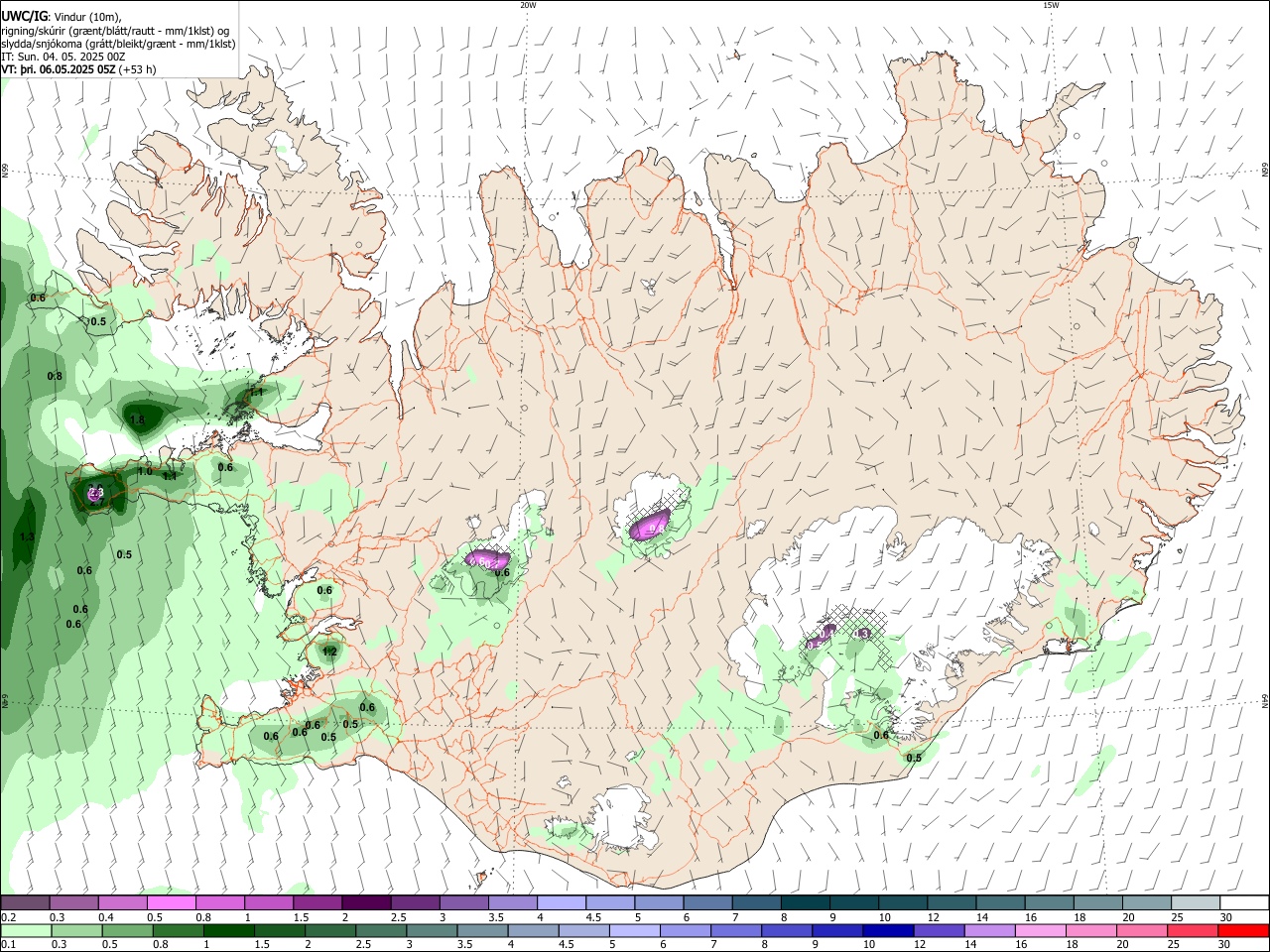
Task: Select lower legend swatch between 0.3 and 0.5
Action: [76, 931]
